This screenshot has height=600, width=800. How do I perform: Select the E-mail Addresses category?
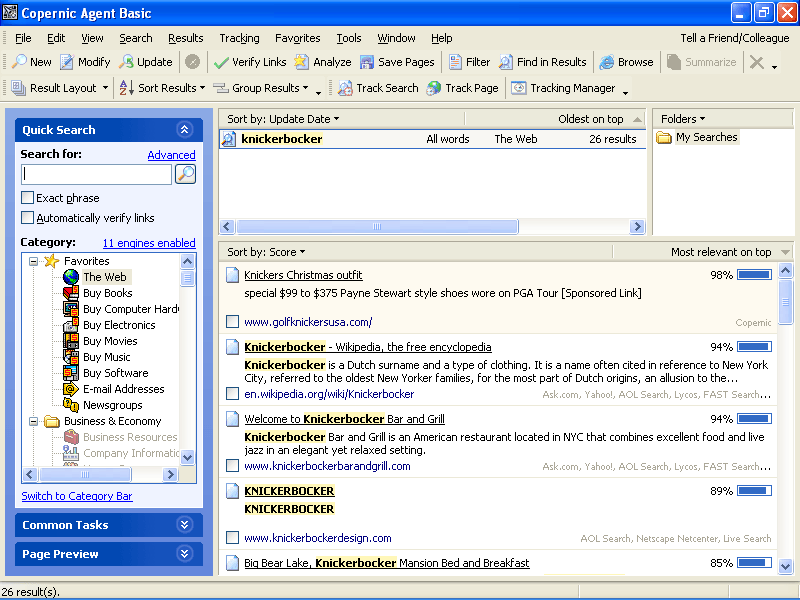[x=123, y=389]
